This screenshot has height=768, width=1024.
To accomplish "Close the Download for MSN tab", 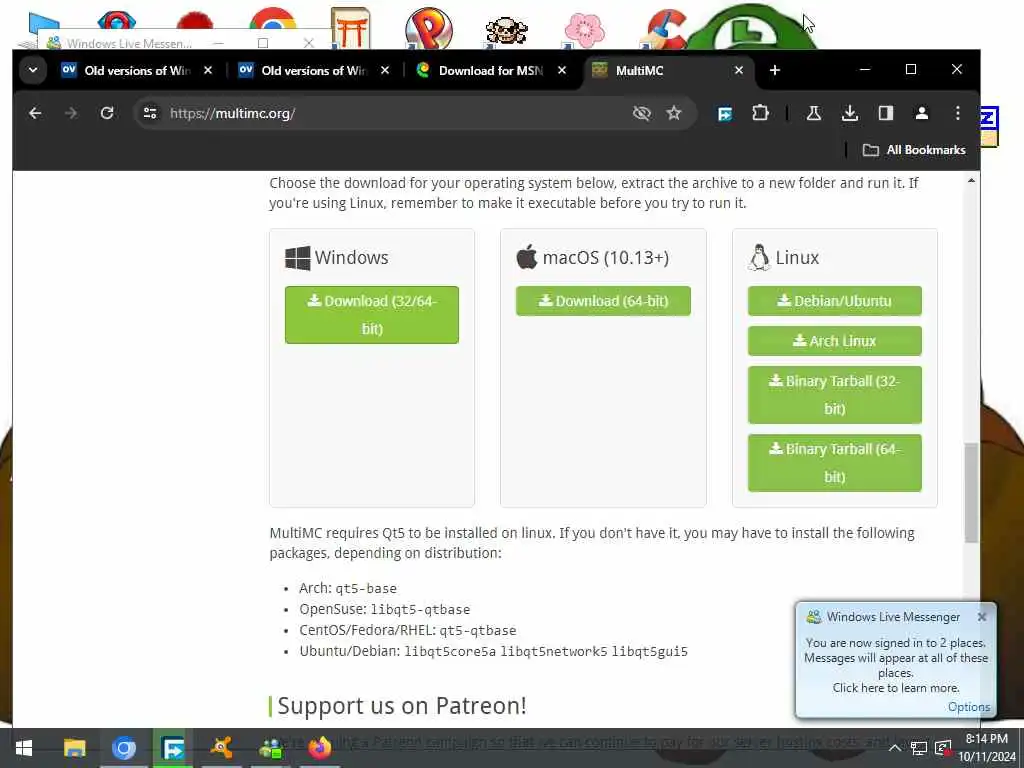I will pyautogui.click(x=562, y=70).
